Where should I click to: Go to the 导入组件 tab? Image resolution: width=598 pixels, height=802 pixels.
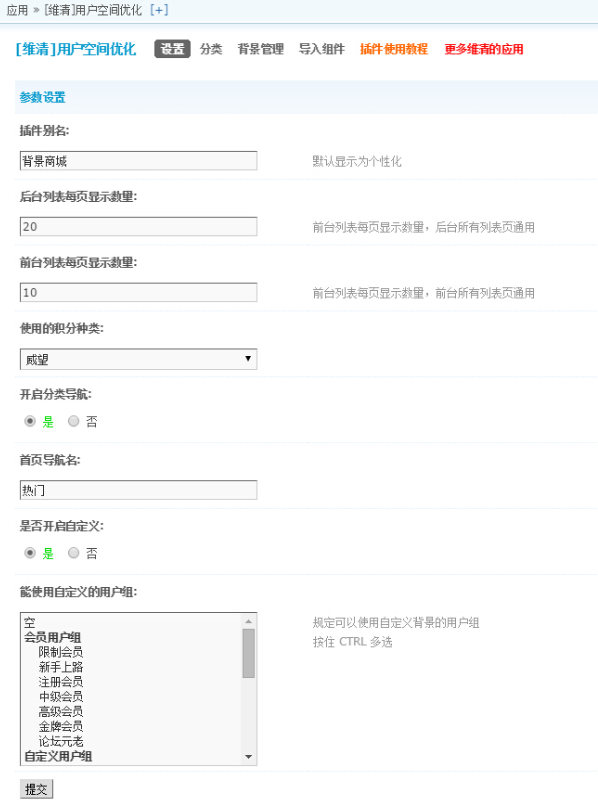[x=322, y=49]
